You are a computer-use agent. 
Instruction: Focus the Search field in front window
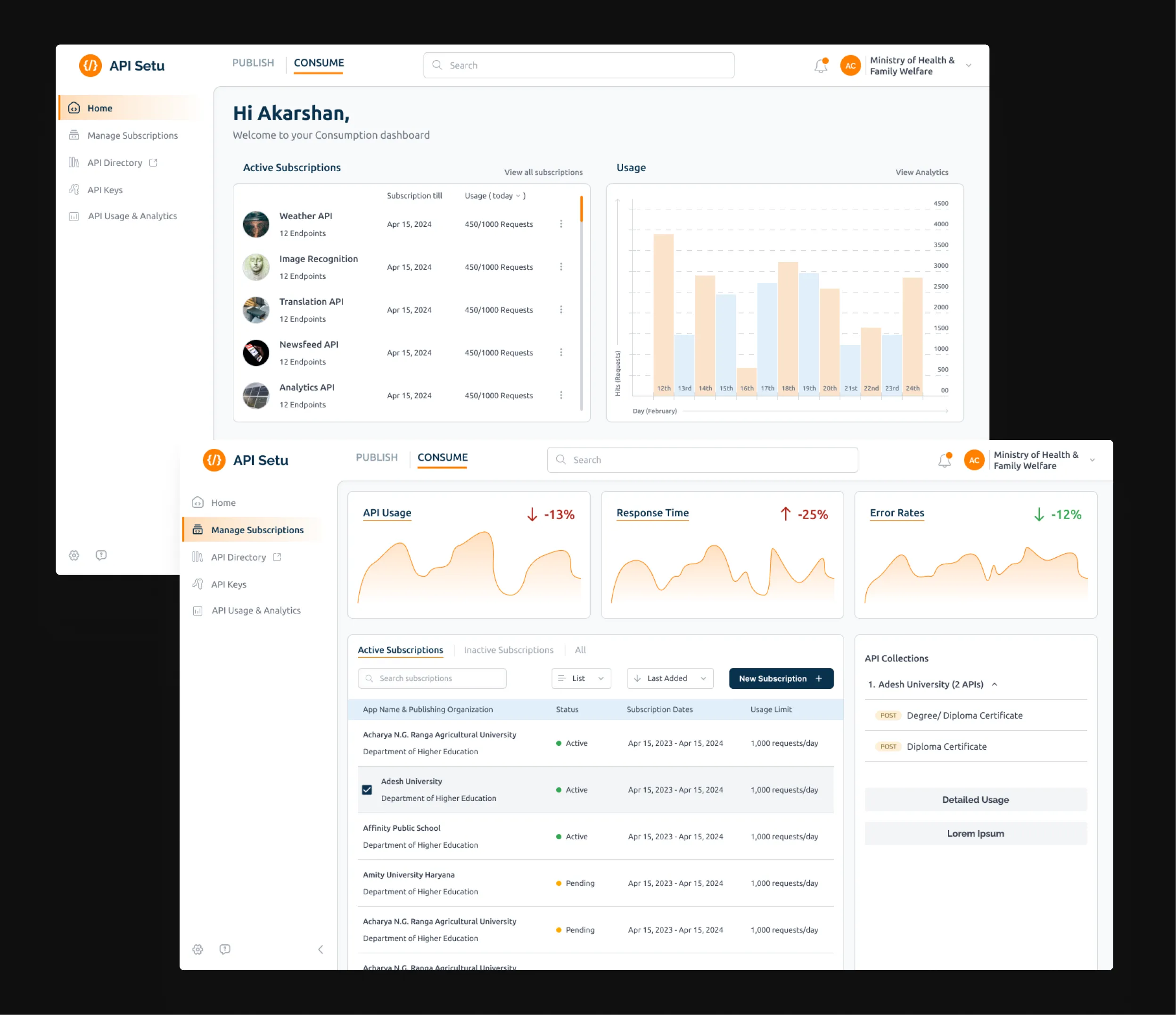click(703, 459)
